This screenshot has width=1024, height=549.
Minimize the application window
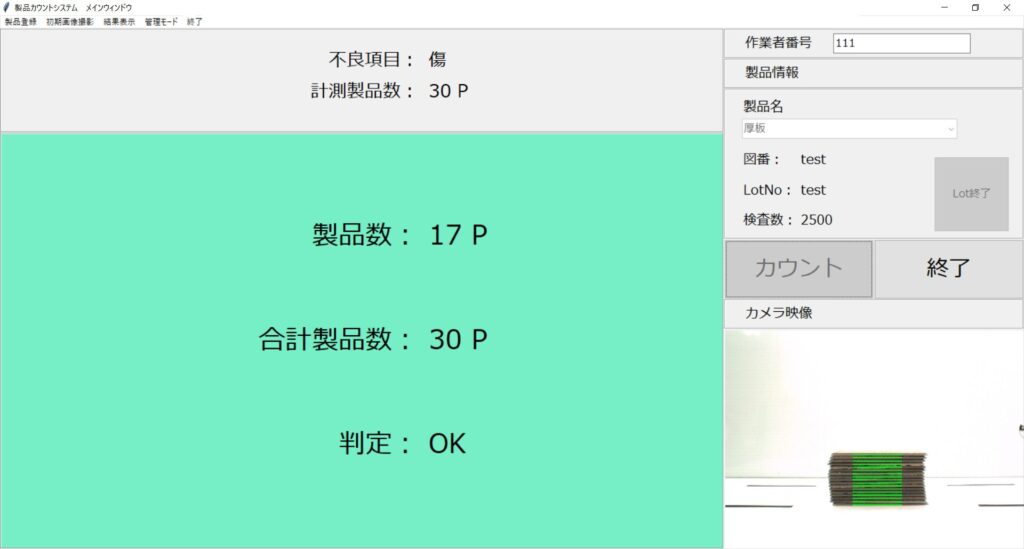[944, 8]
